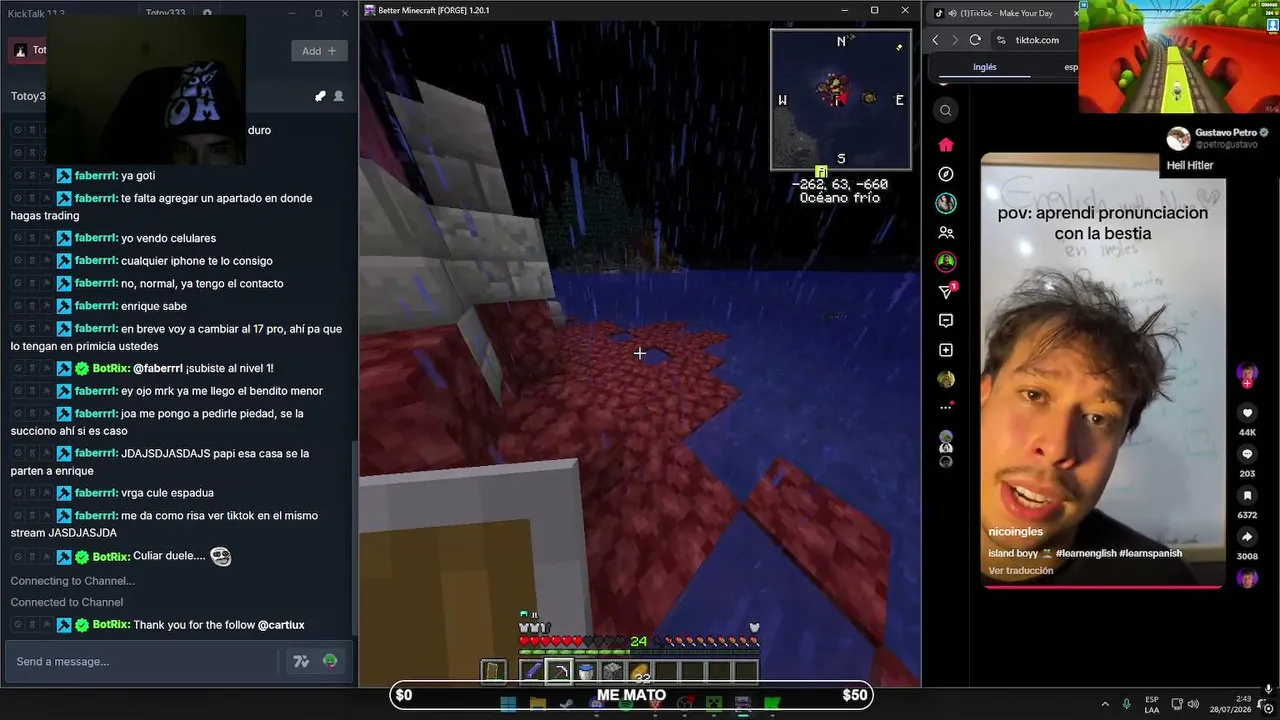Screen dimensions: 1280x720
Task: Add a new chatroom with Add +
Action: 319,51
